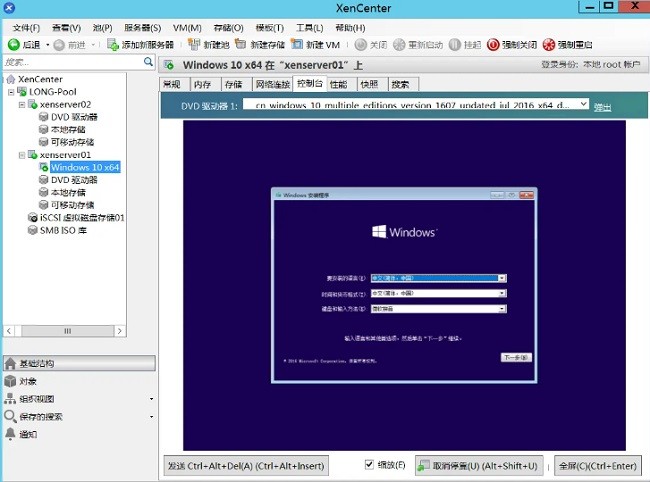The image size is (650, 482).
Task: Collapse the xenserver02 tree node
Action: click(x=22, y=105)
